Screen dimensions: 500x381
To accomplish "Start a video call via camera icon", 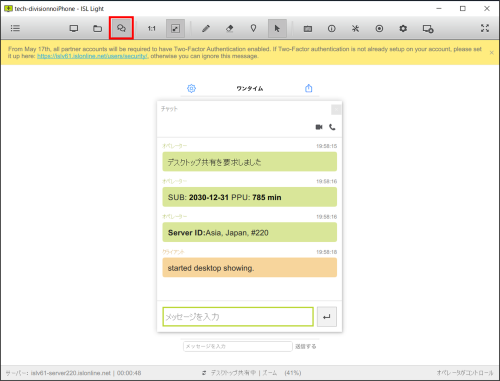I will coord(319,127).
